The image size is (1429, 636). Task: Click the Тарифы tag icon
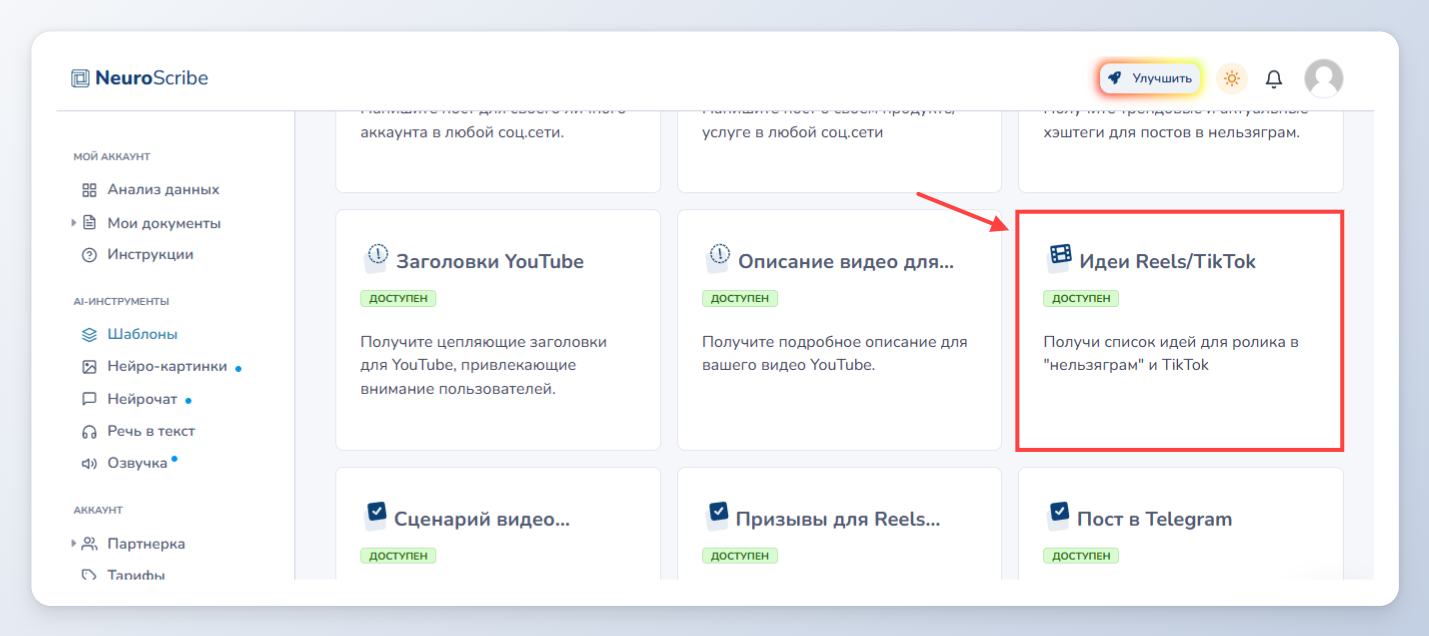(89, 575)
